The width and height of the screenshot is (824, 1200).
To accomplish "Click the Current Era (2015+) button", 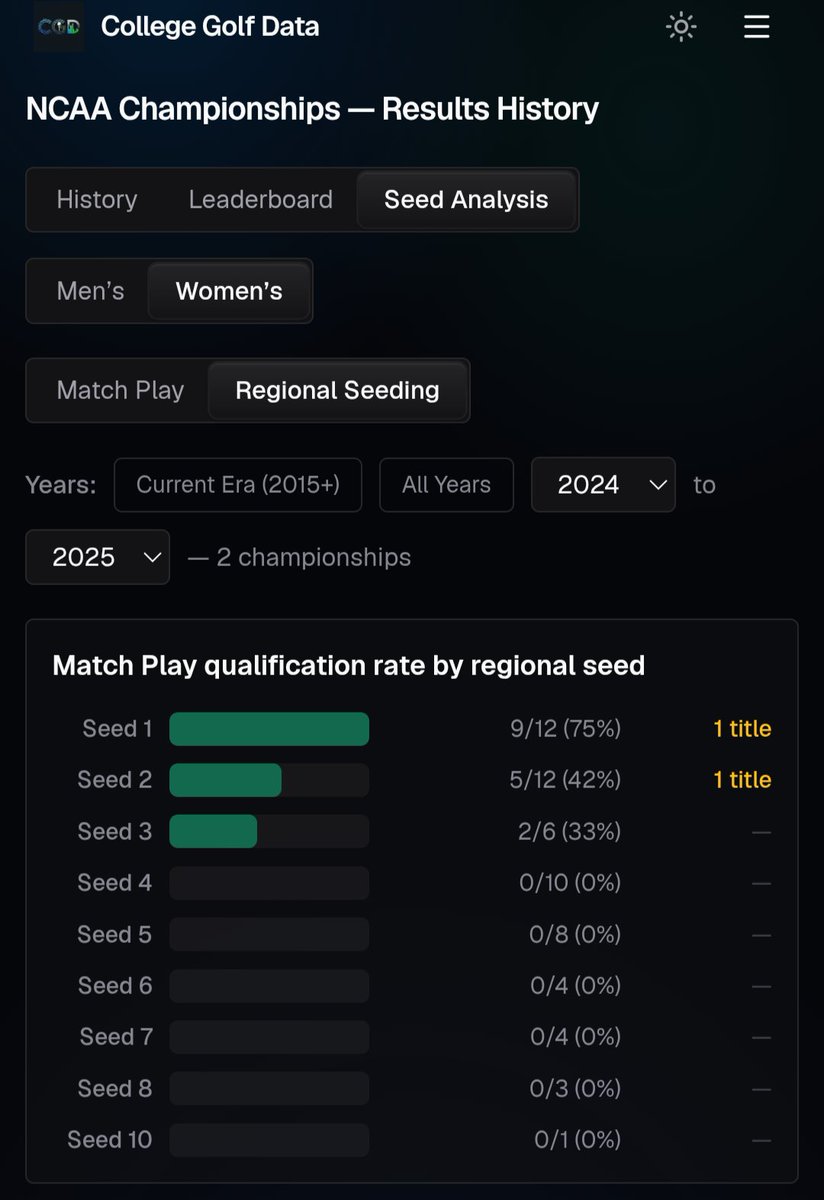I will [238, 485].
